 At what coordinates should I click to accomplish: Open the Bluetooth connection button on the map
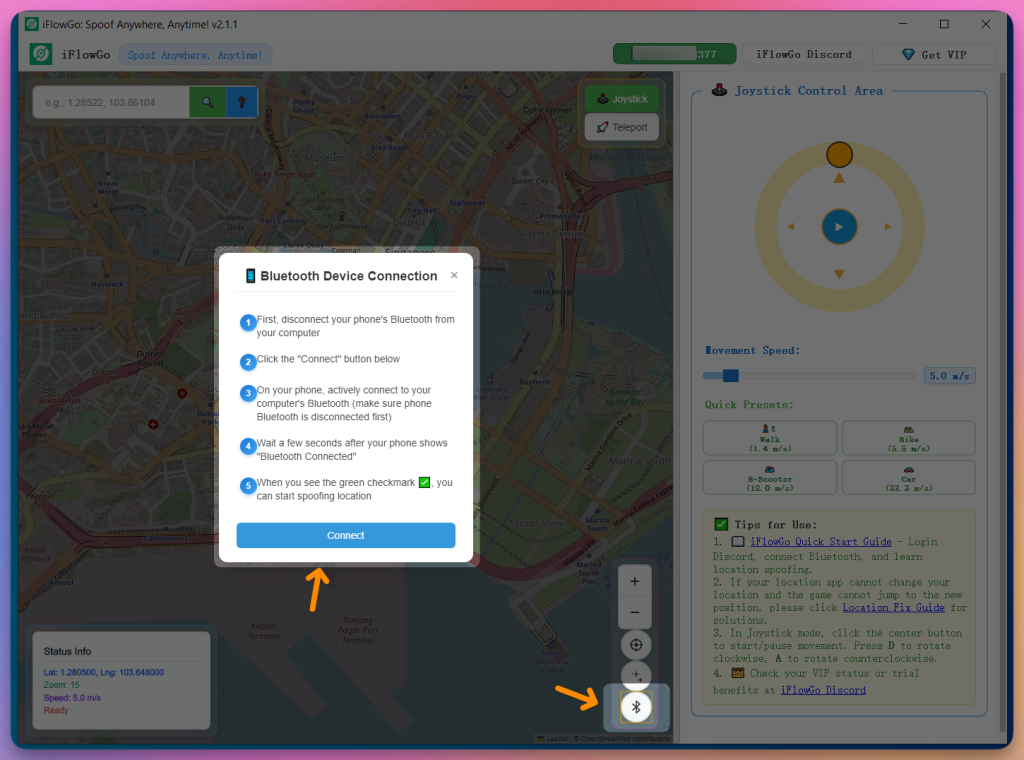[636, 707]
